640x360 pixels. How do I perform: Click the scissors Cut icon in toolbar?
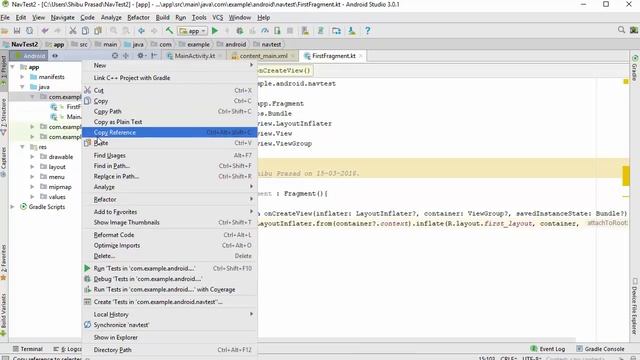coord(73,31)
